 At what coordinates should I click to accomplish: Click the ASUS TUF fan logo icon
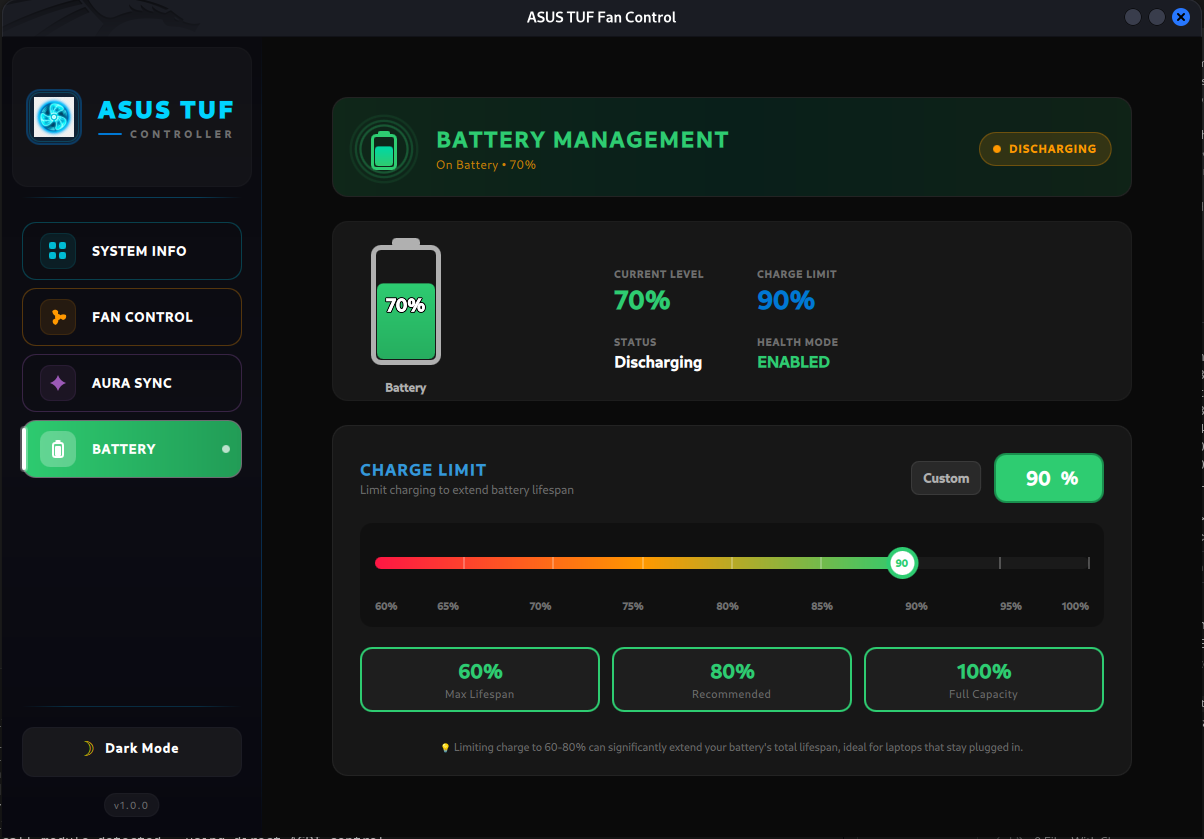54,117
